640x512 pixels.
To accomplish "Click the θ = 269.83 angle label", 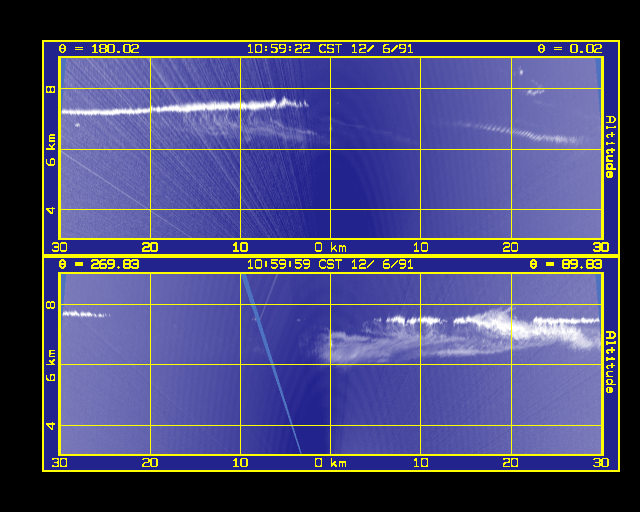I will (99, 264).
